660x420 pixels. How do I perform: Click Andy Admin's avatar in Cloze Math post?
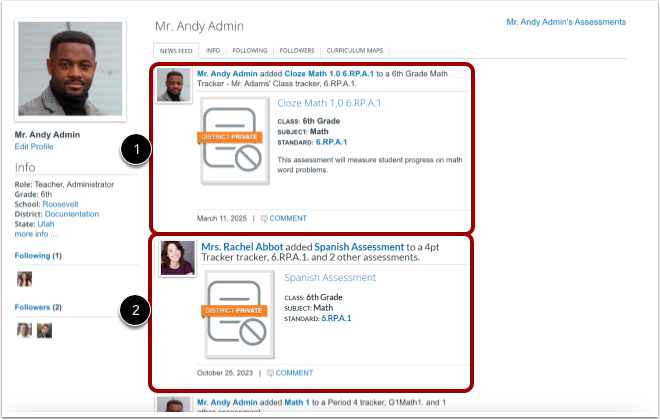click(x=173, y=85)
